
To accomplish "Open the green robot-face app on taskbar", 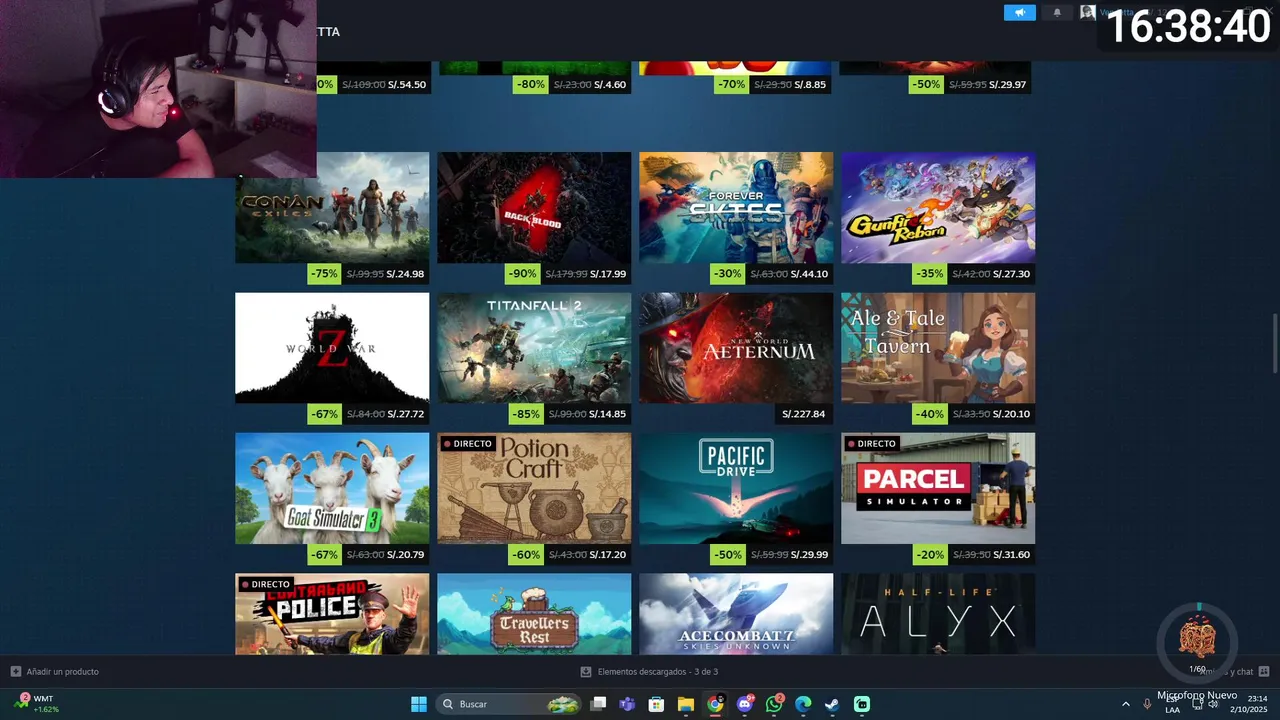I will pyautogui.click(x=862, y=704).
